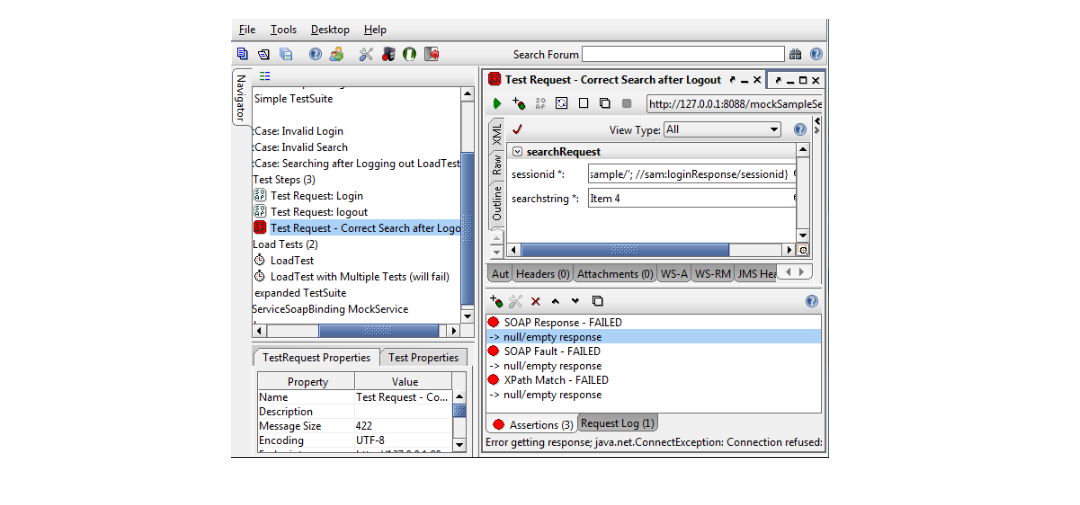Select the Raw vertical editor tab

[x=497, y=165]
